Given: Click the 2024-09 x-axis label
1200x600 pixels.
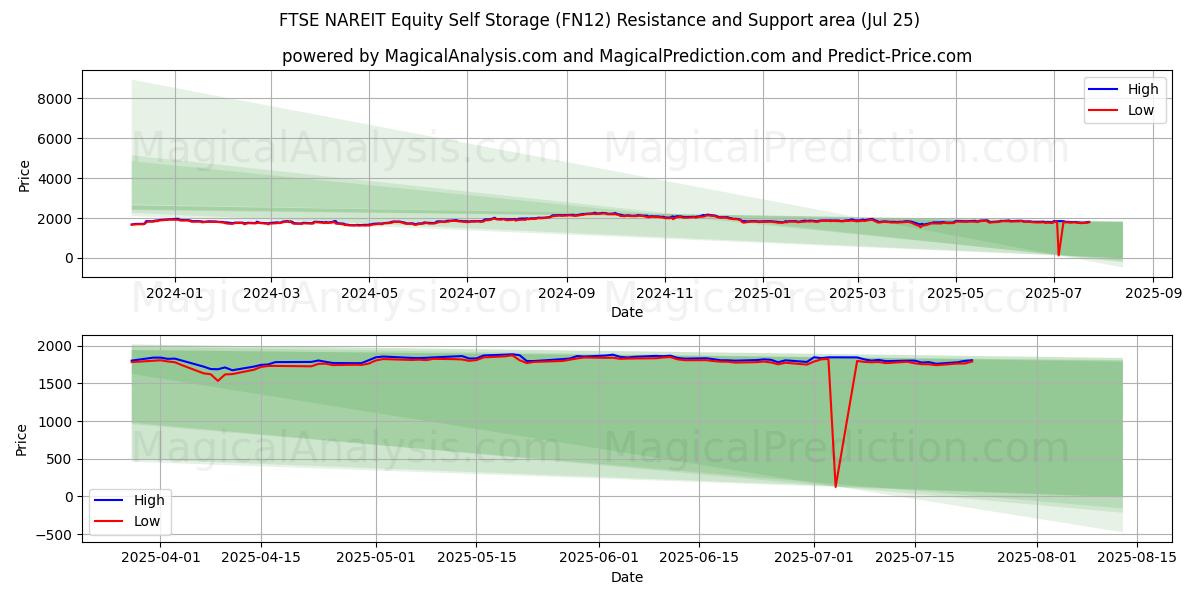Looking at the screenshot, I should (x=566, y=294).
